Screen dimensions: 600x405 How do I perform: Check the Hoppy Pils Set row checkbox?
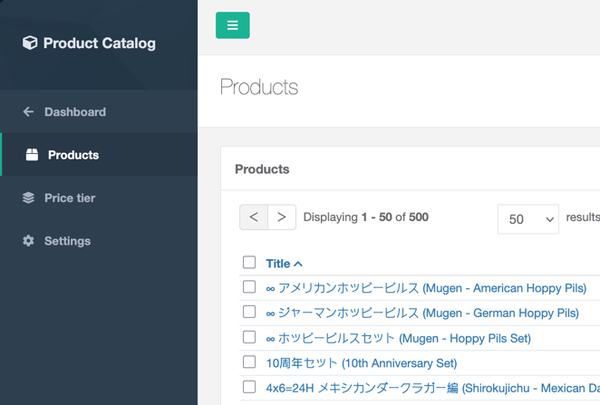[x=249, y=337]
